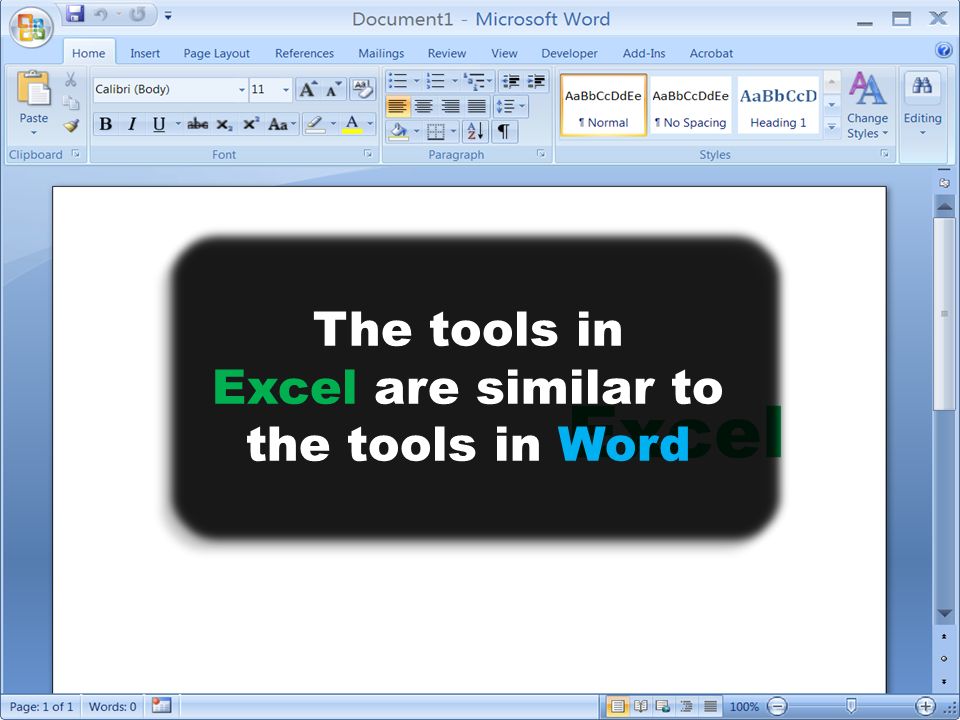Open Styles pane dialog launcher

884,154
